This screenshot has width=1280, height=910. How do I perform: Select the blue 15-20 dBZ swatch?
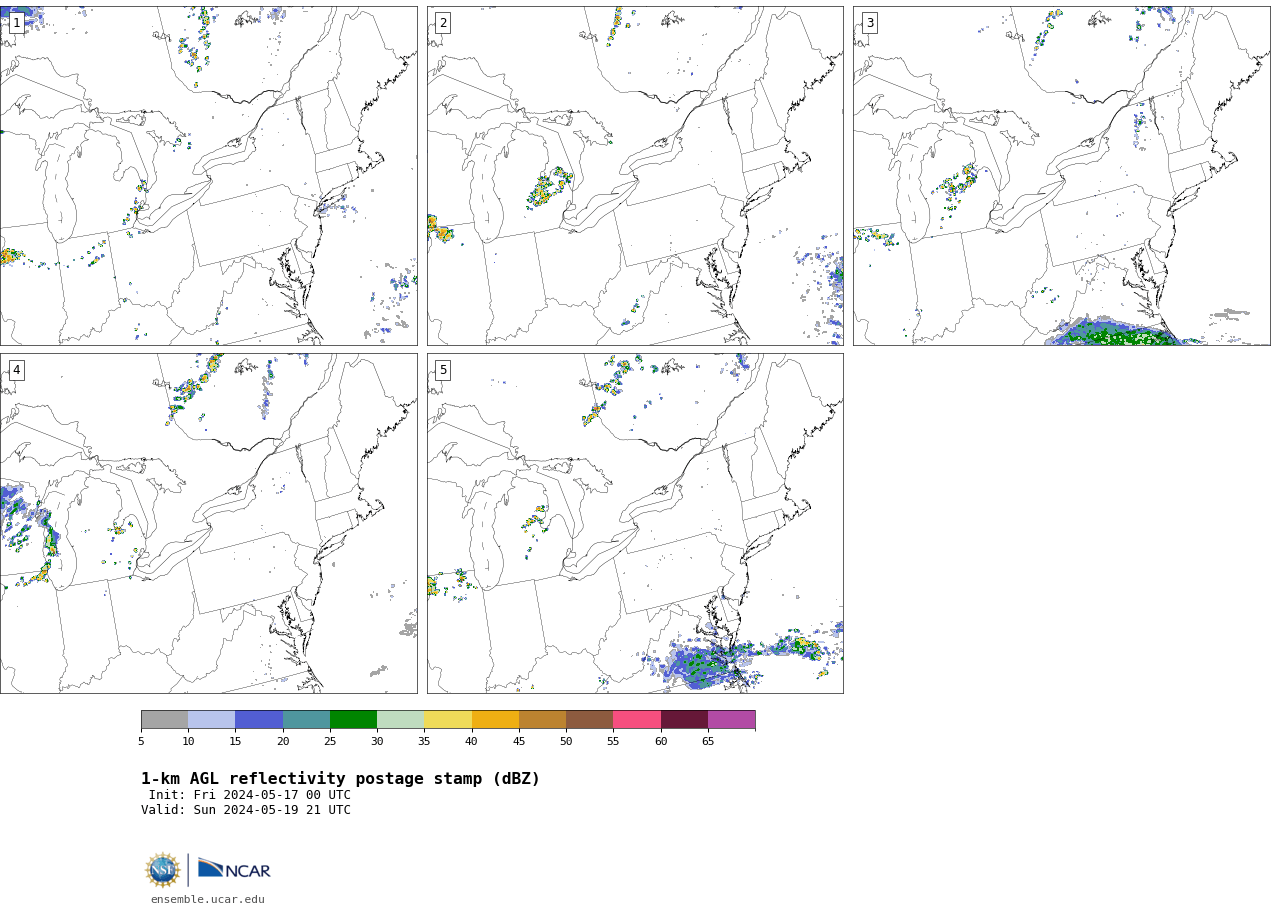tap(259, 720)
